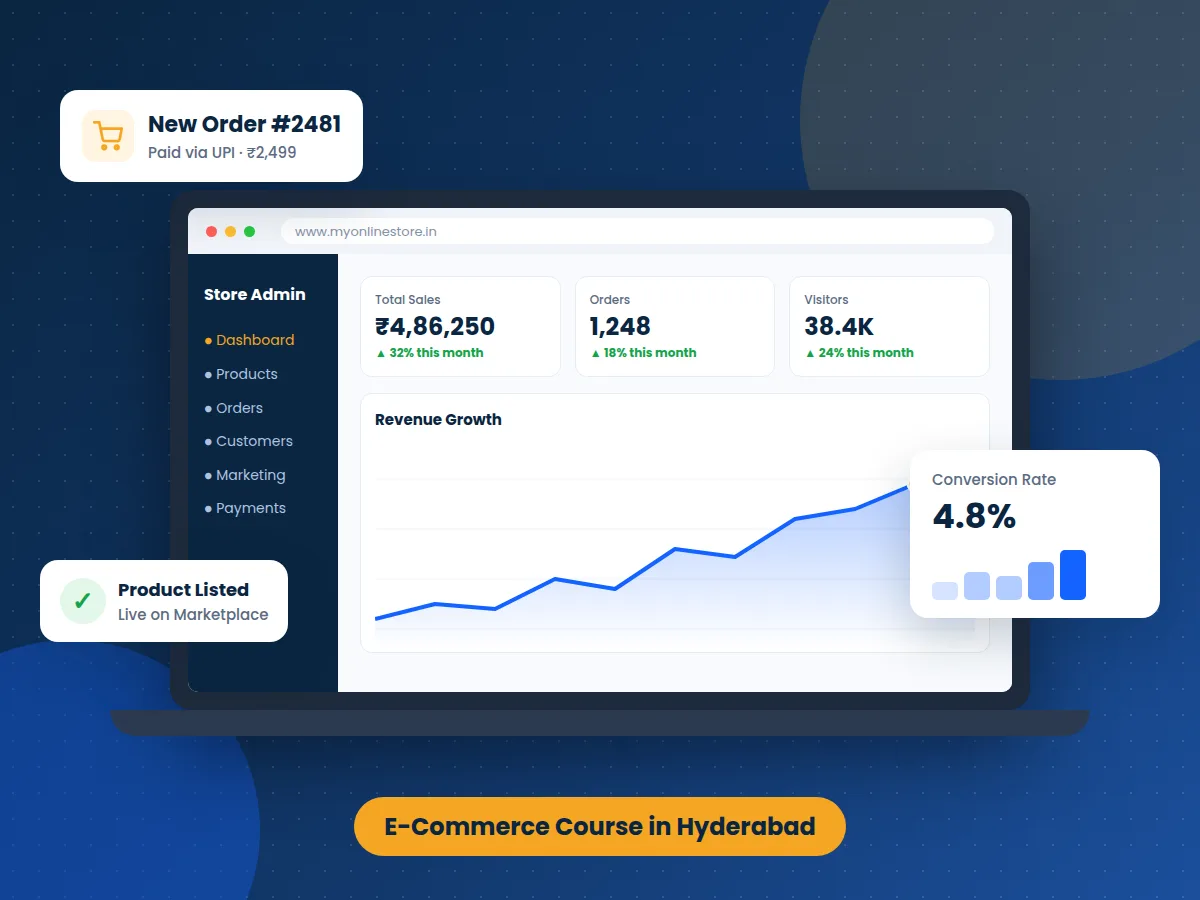Screen dimensions: 1200x900
Task: Open the Dashboard sidebar item
Action: [x=249, y=340]
